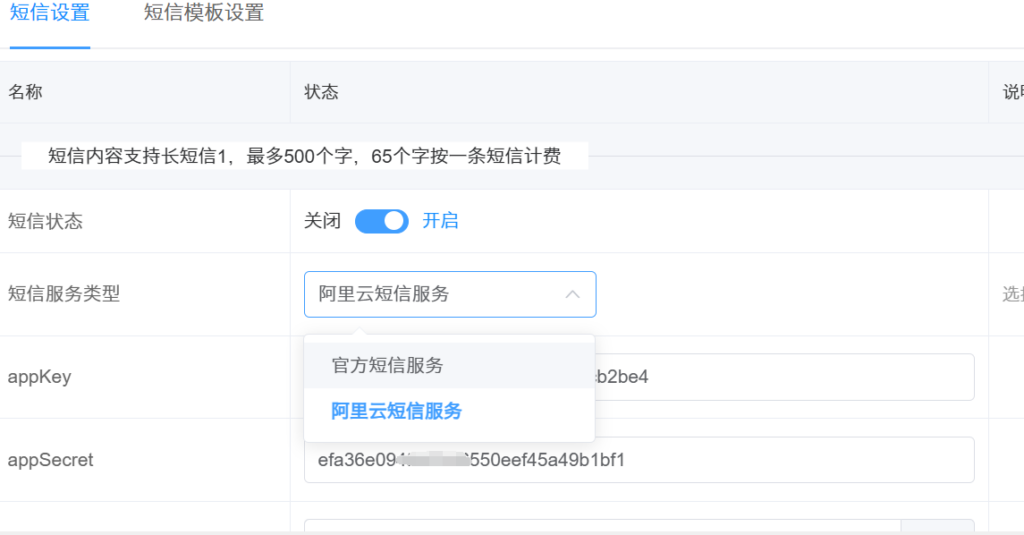Open the 短信模板设置 tab

click(x=204, y=14)
